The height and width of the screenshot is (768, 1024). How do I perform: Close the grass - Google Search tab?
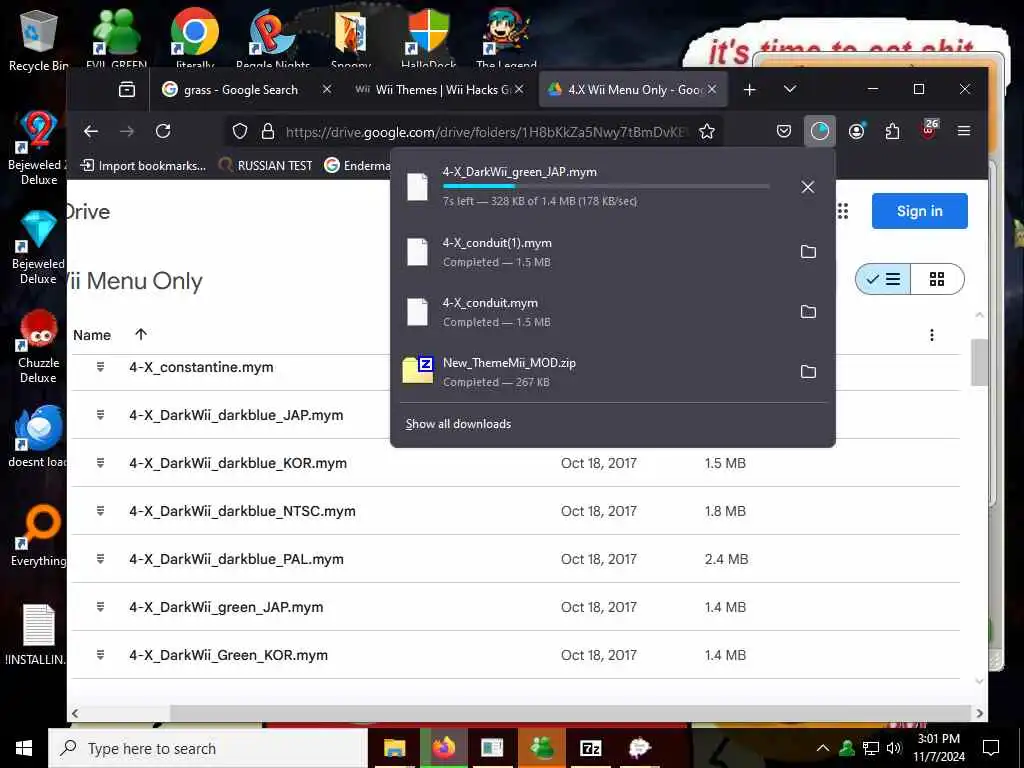point(327,89)
